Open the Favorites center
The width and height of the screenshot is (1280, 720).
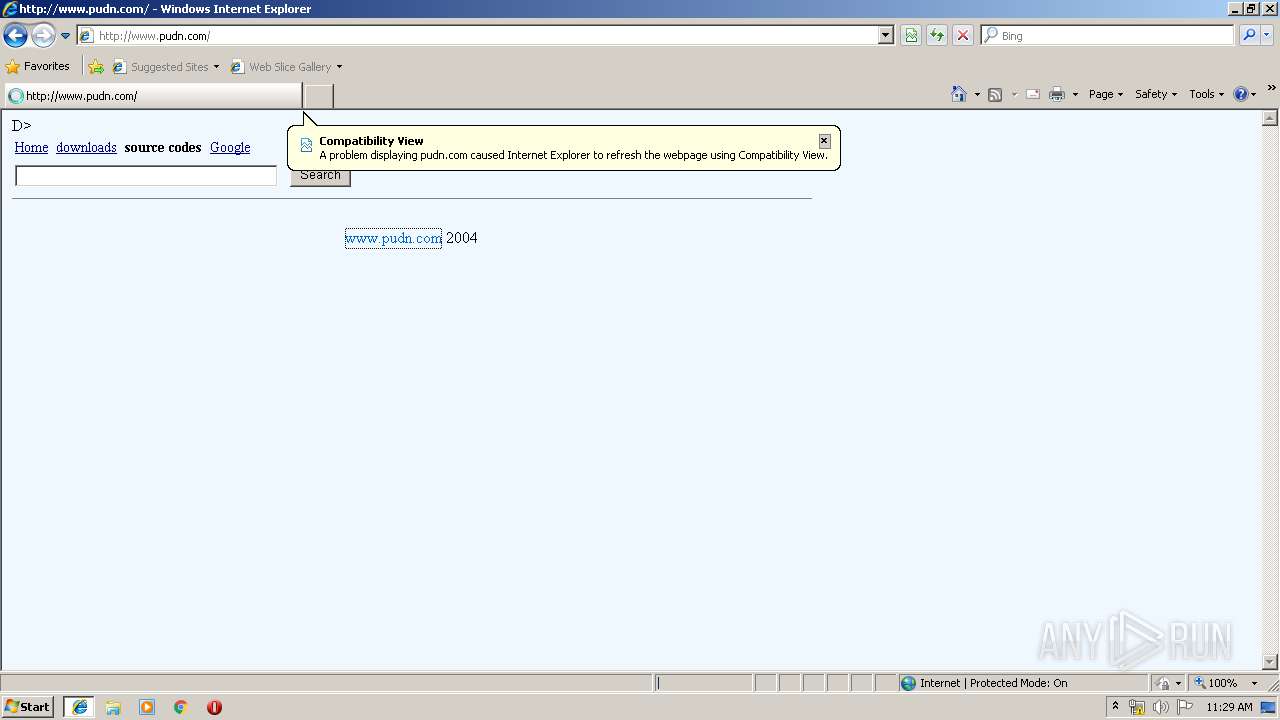pyautogui.click(x=38, y=67)
